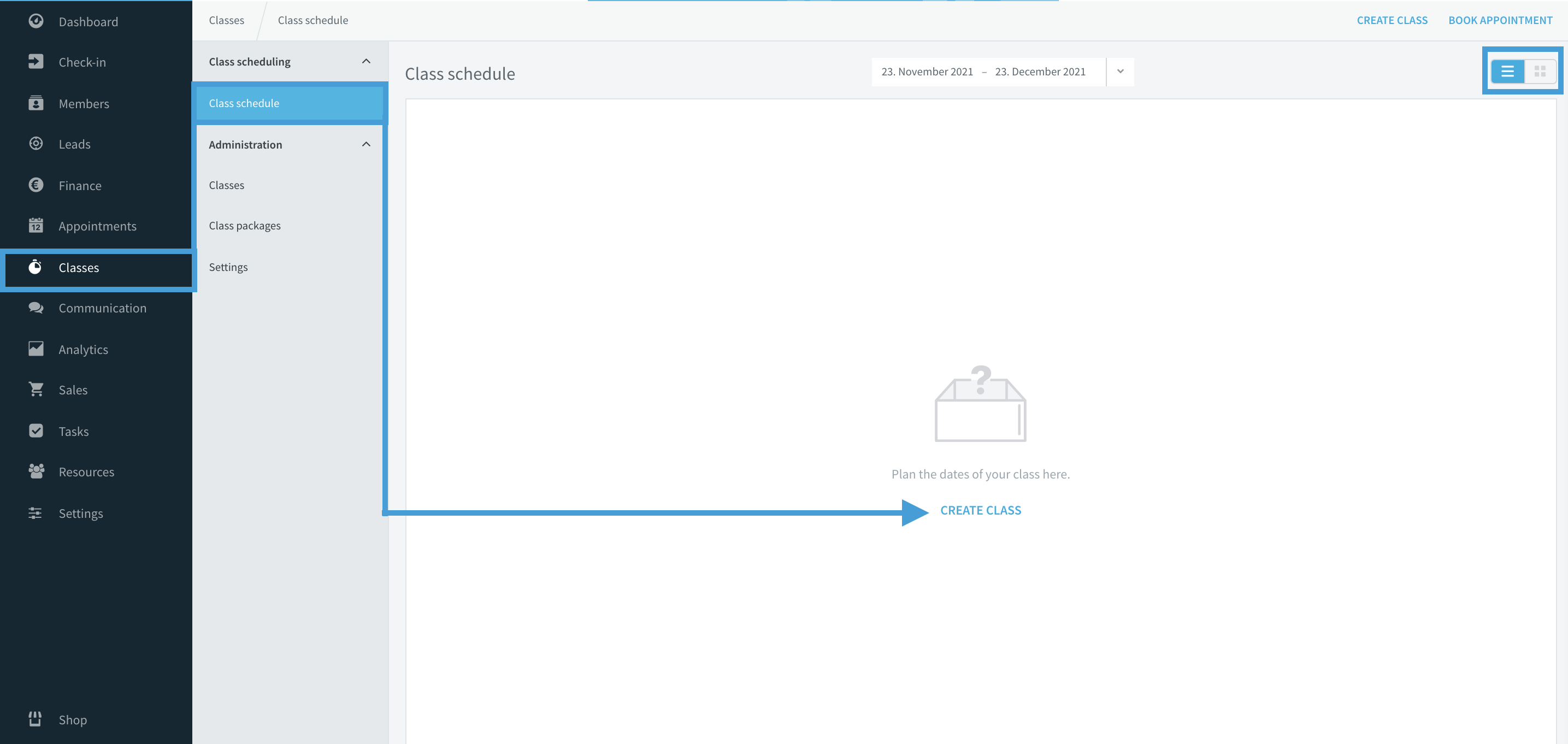This screenshot has height=744, width=1568.
Task: Navigate to Leads
Action: point(74,144)
